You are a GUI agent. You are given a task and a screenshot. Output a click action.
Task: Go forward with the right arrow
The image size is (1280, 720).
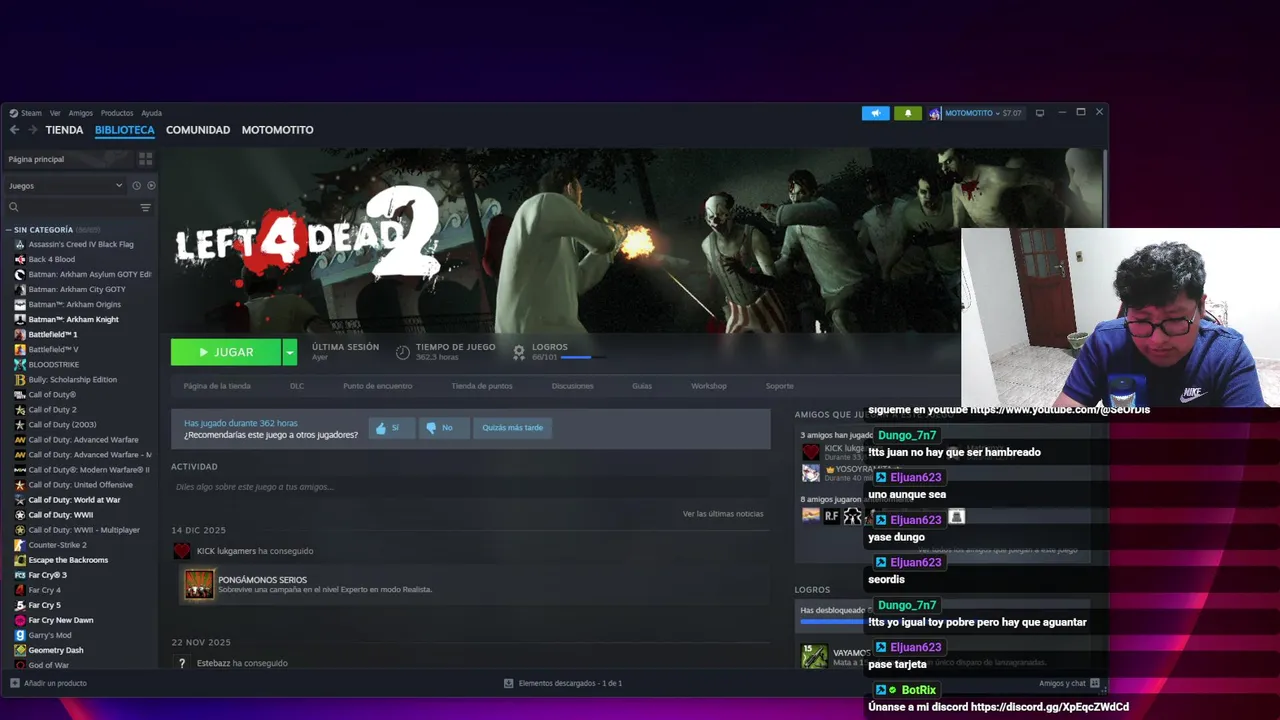tap(32, 130)
